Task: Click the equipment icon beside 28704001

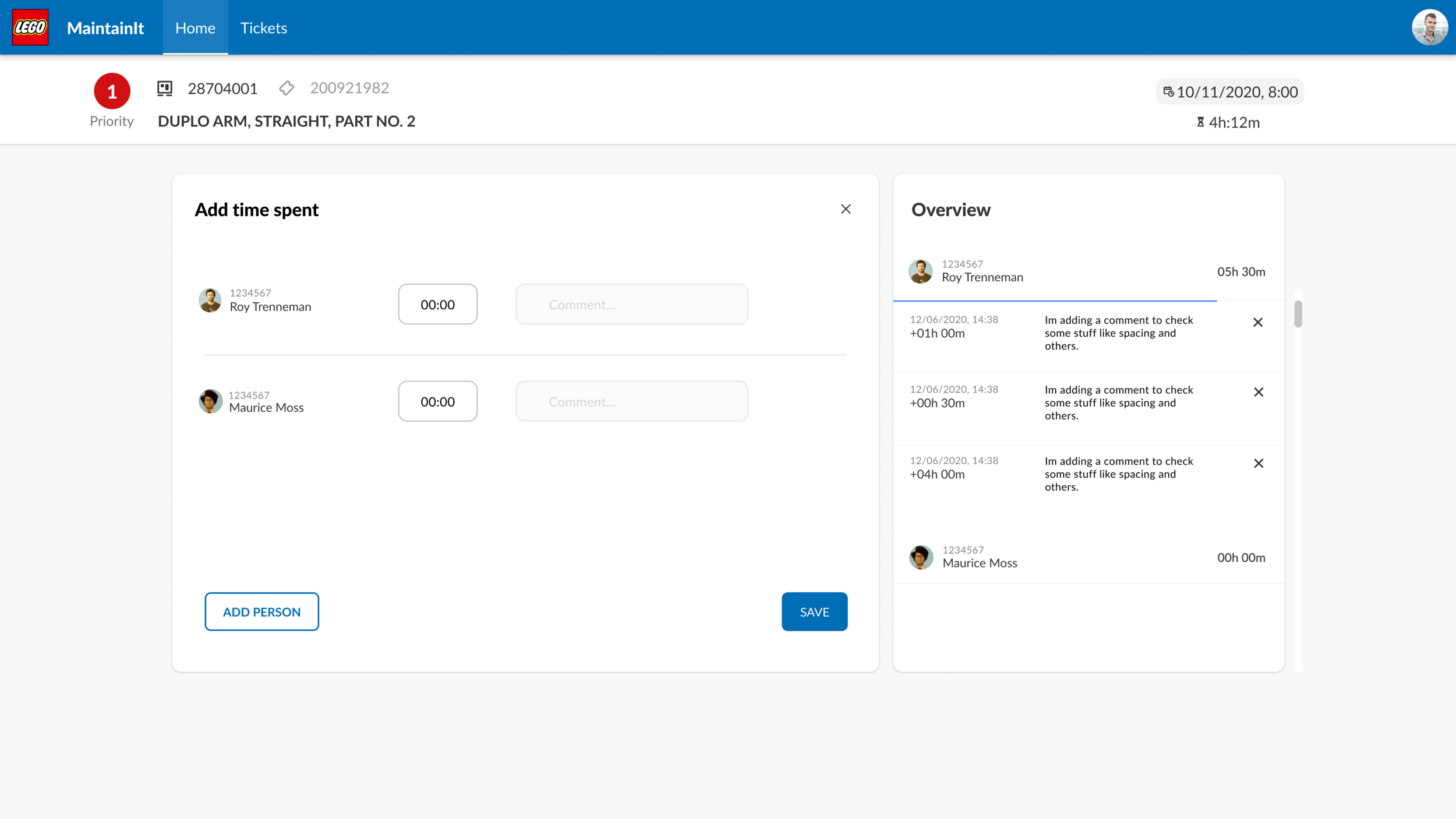Action: click(x=165, y=89)
